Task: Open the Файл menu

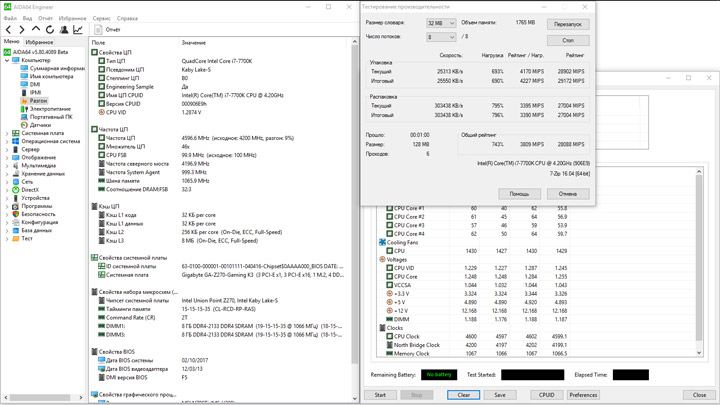Action: (10, 18)
